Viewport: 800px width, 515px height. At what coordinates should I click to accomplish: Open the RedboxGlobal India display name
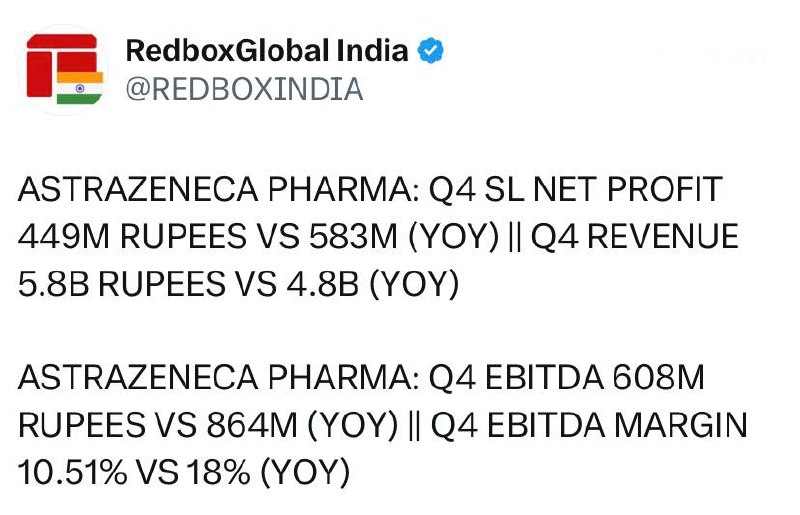(267, 51)
